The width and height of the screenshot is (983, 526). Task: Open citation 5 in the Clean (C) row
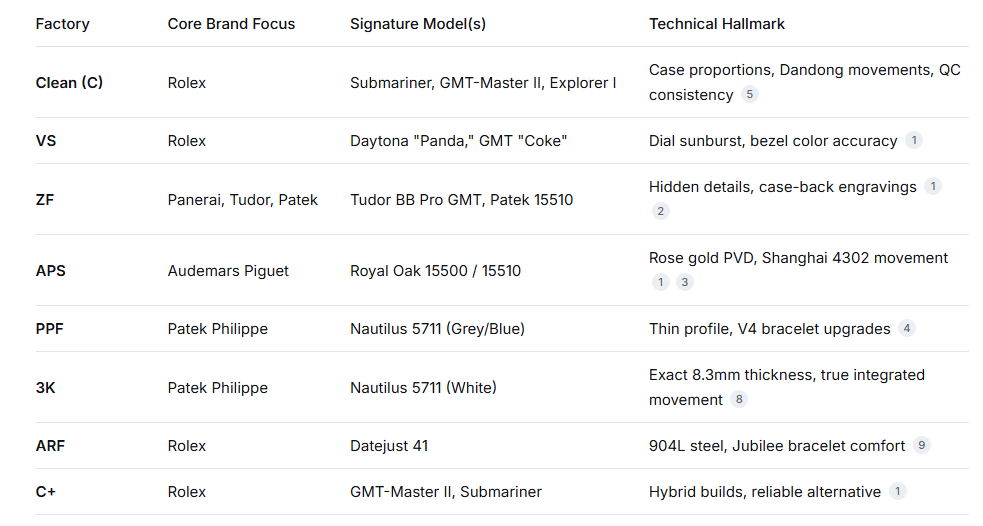749,95
